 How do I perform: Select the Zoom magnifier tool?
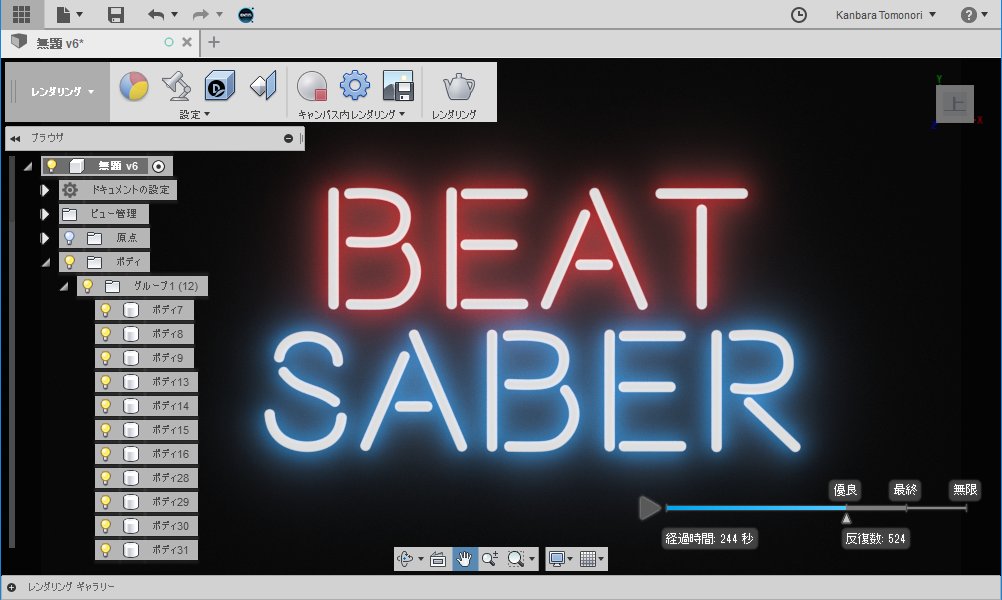[x=489, y=559]
